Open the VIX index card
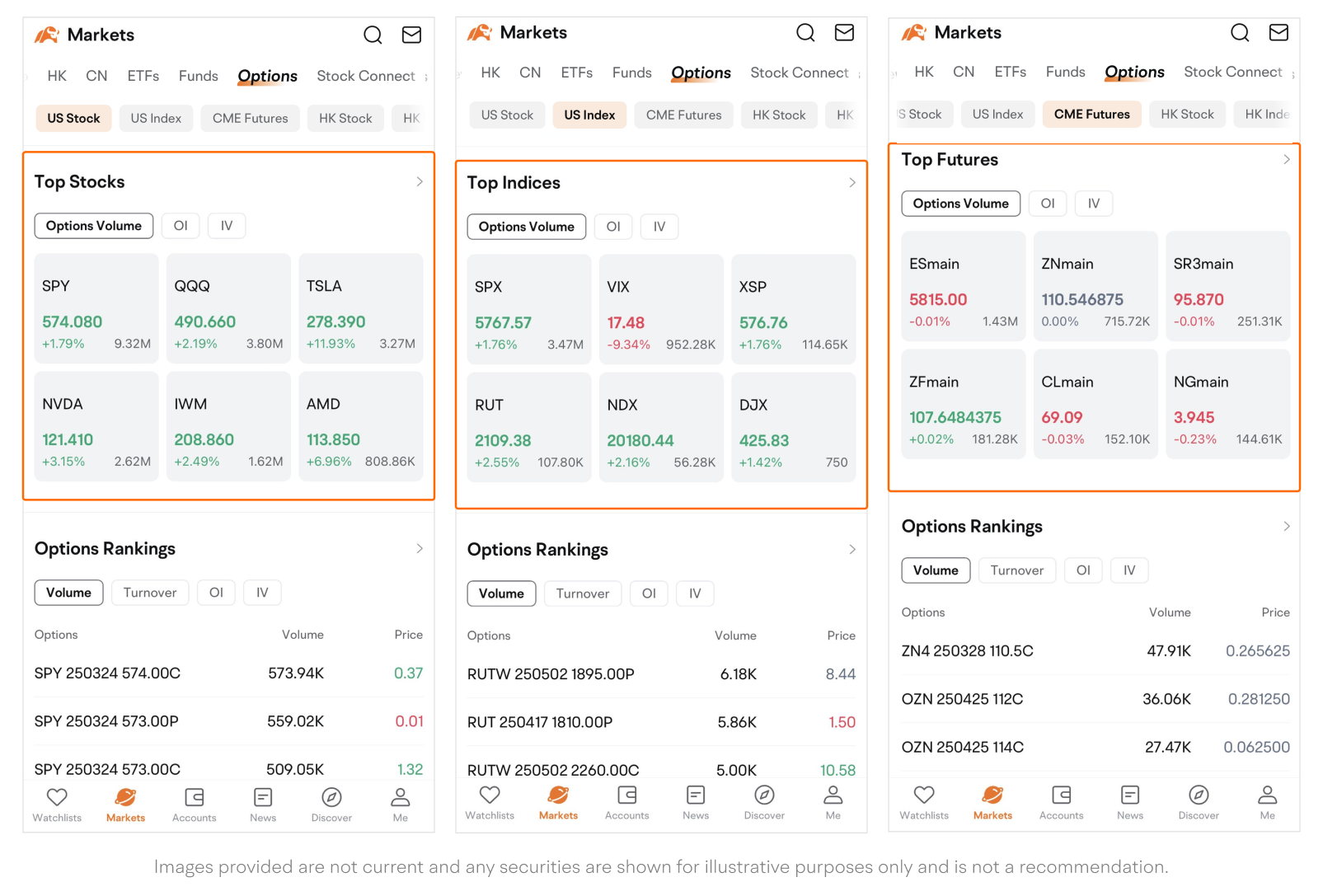The height and width of the screenshot is (896, 1323). click(x=660, y=310)
